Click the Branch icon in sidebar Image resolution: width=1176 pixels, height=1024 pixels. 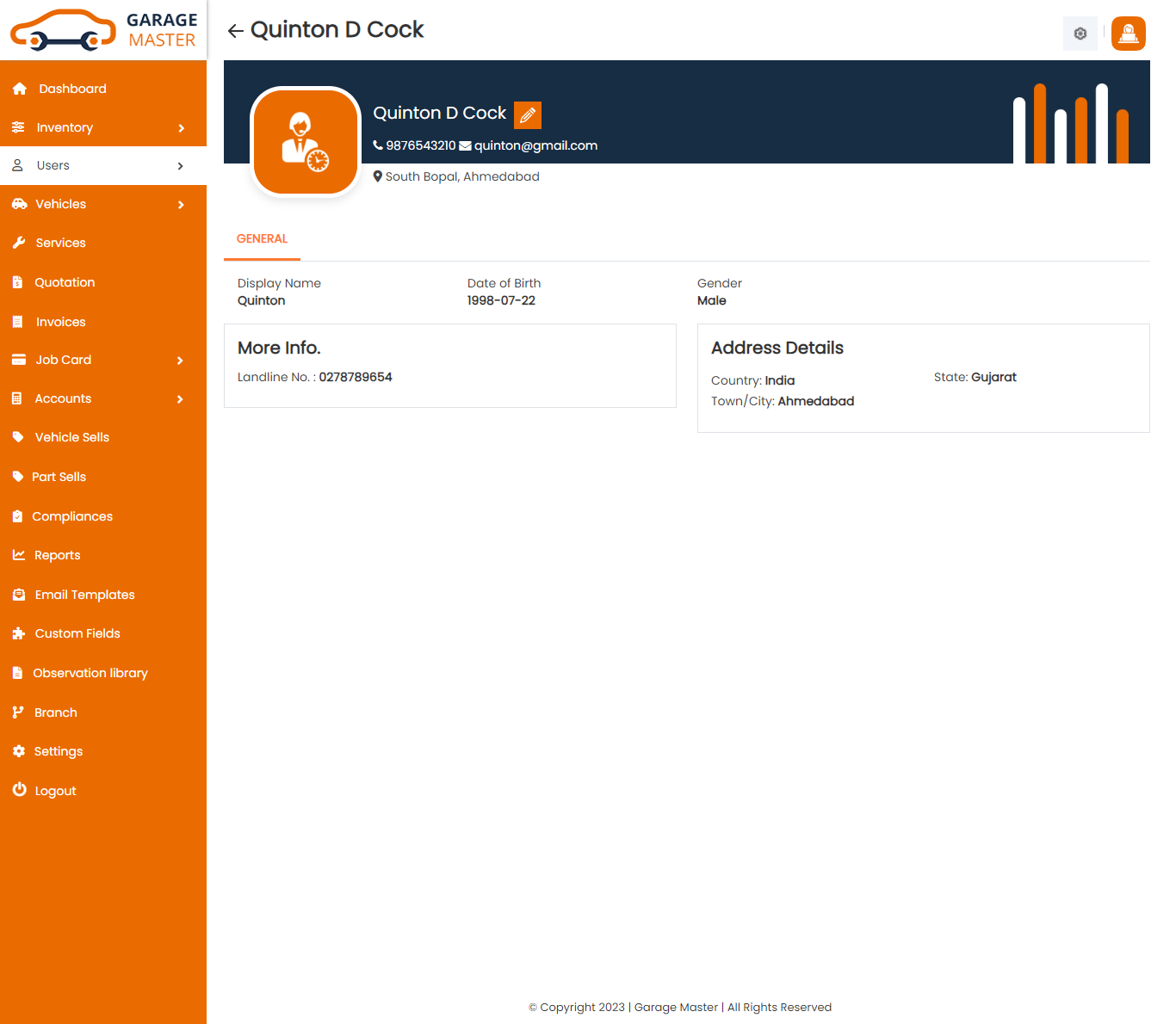coord(18,712)
